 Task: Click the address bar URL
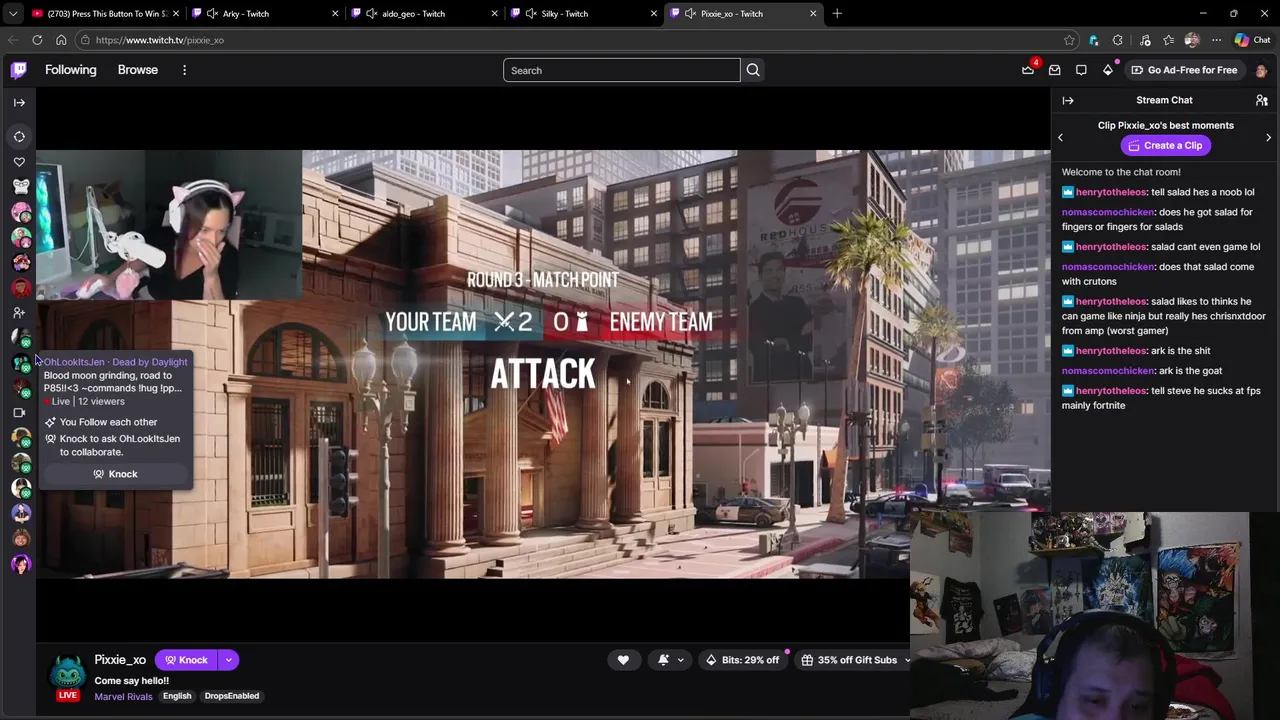point(160,40)
